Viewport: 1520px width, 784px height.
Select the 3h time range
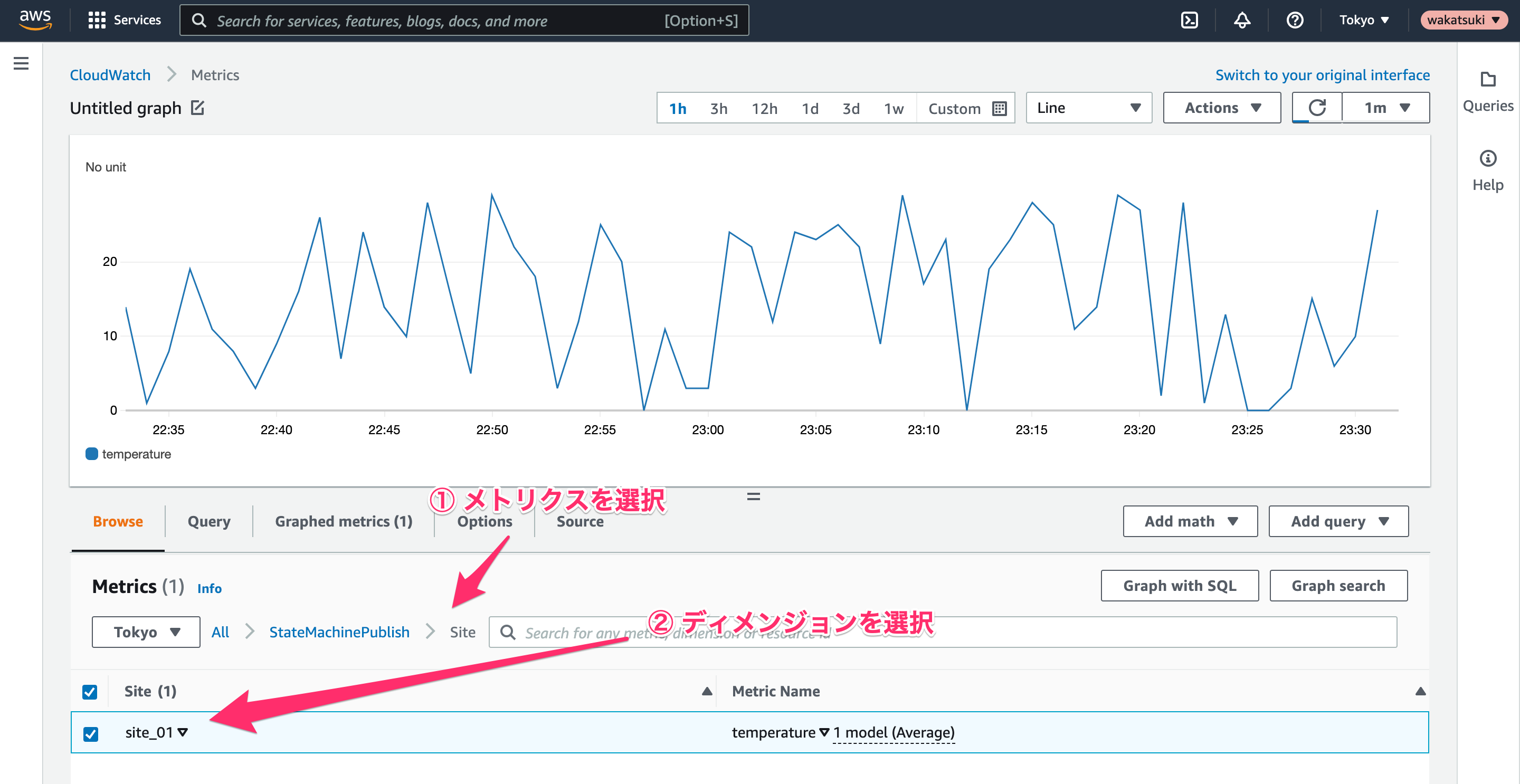pyautogui.click(x=718, y=109)
